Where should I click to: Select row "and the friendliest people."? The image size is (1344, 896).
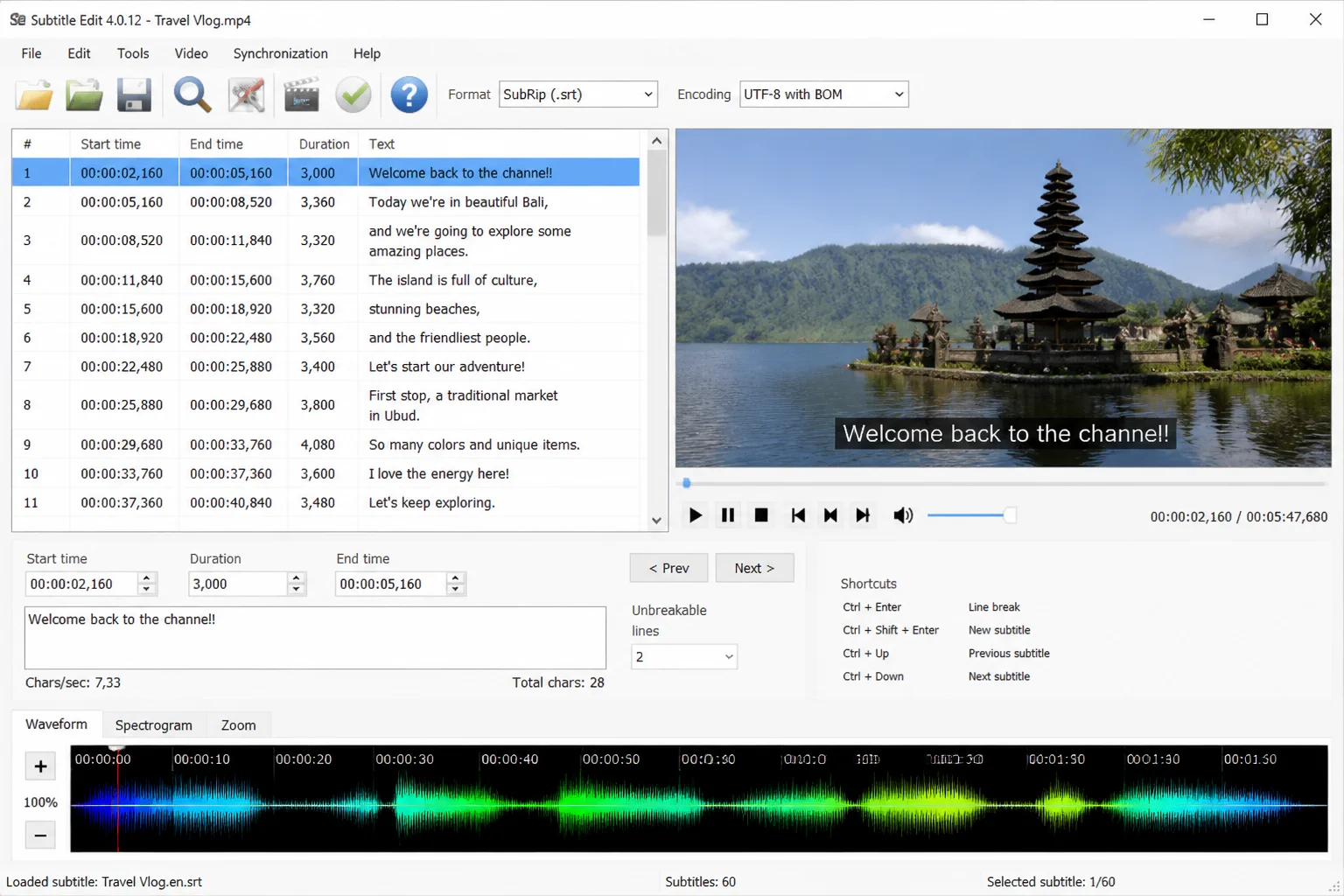tap(325, 338)
